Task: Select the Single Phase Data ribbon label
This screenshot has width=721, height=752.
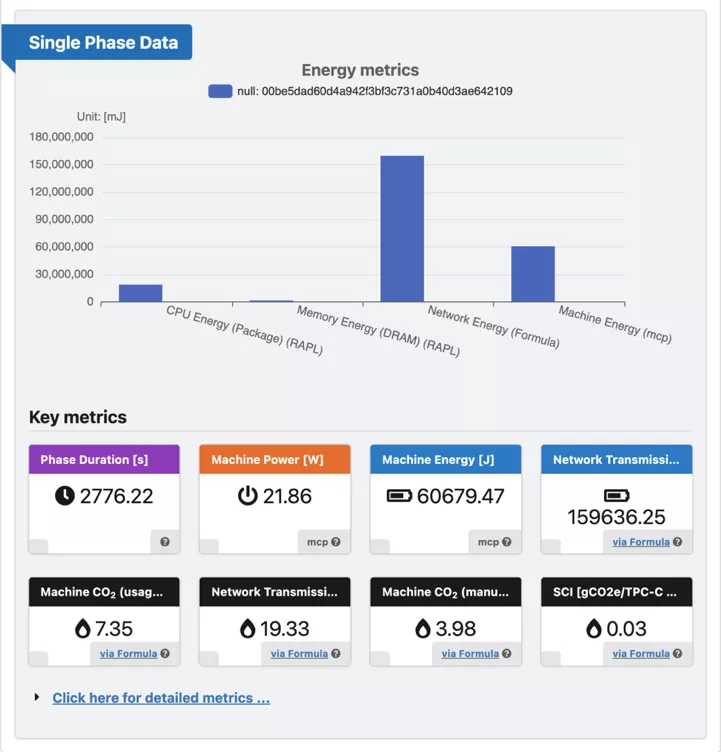Action: pyautogui.click(x=103, y=43)
